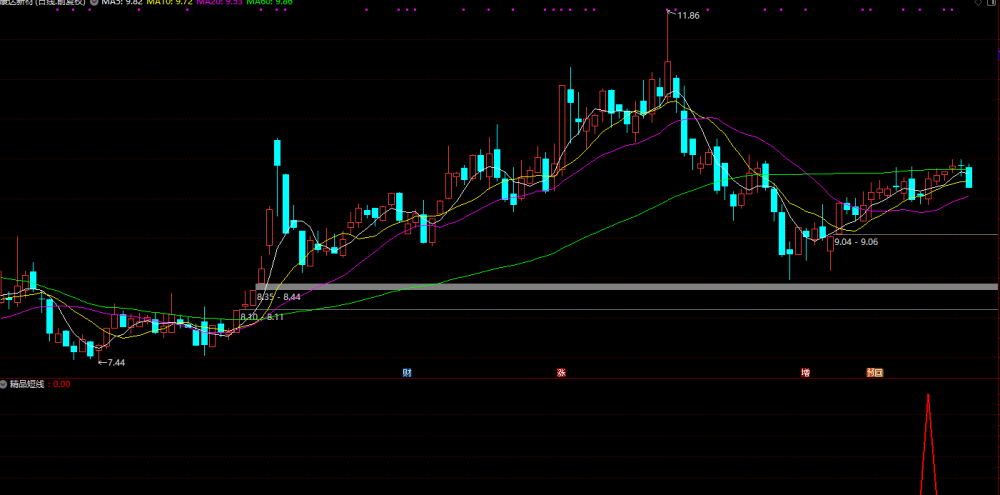The height and width of the screenshot is (495, 1000).
Task: Click the 8.35 - 8.44 gap label
Action: pos(278,297)
